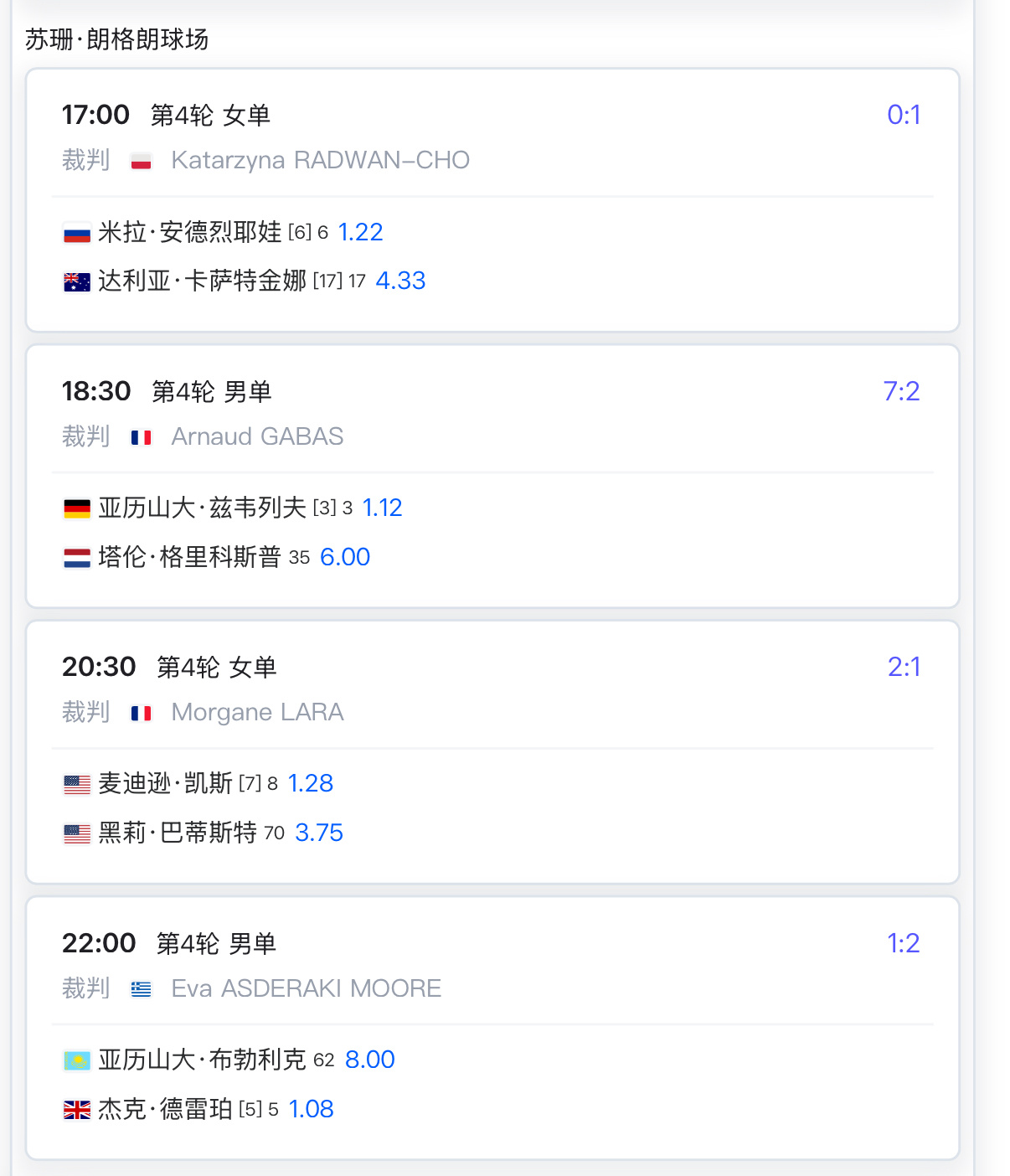Screen dimensions: 1010x1176
Task: Open the 17:00 第4轮 女单 match card
Action: (x=492, y=200)
